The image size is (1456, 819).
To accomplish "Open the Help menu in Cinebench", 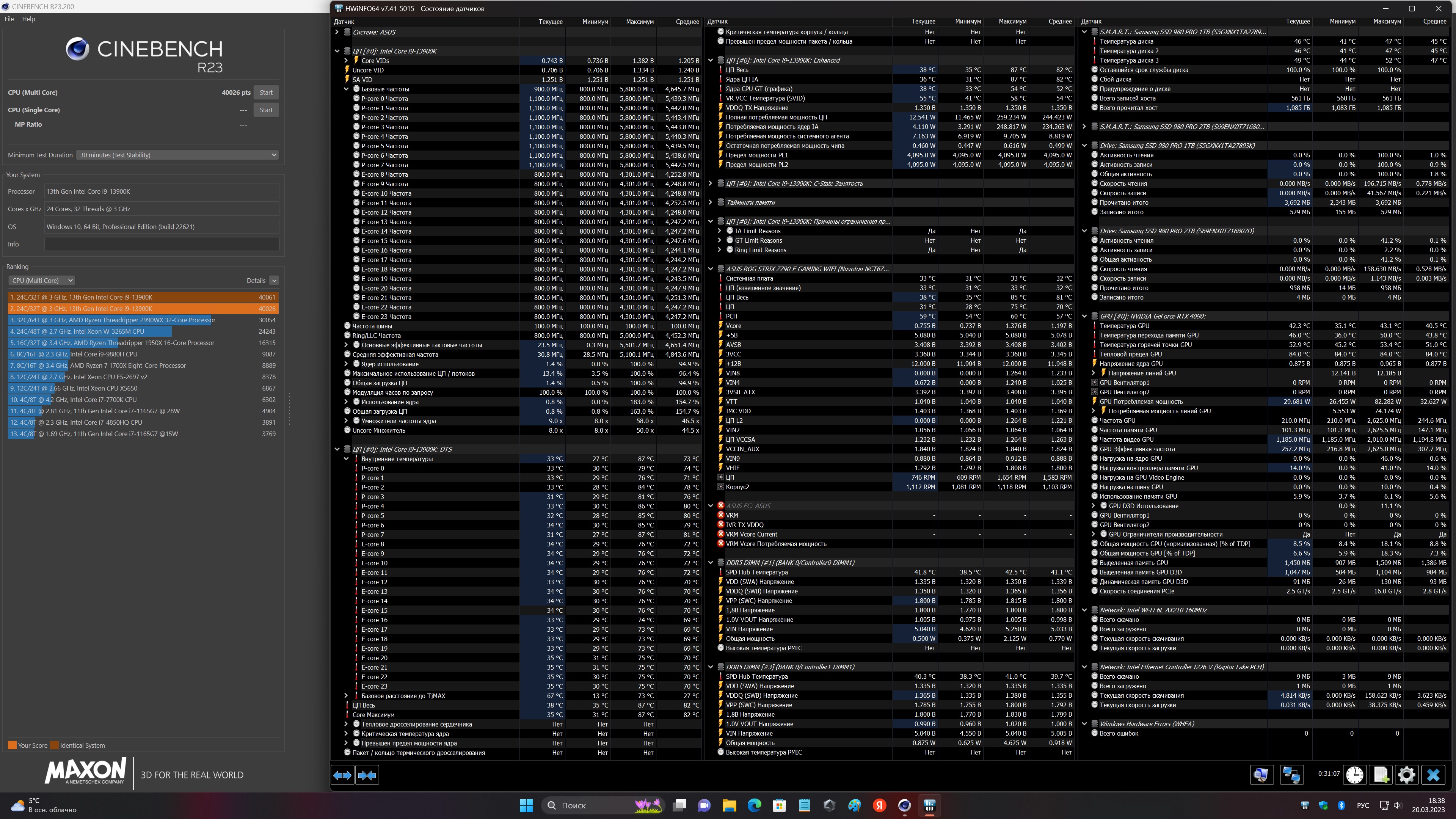I will 28,19.
